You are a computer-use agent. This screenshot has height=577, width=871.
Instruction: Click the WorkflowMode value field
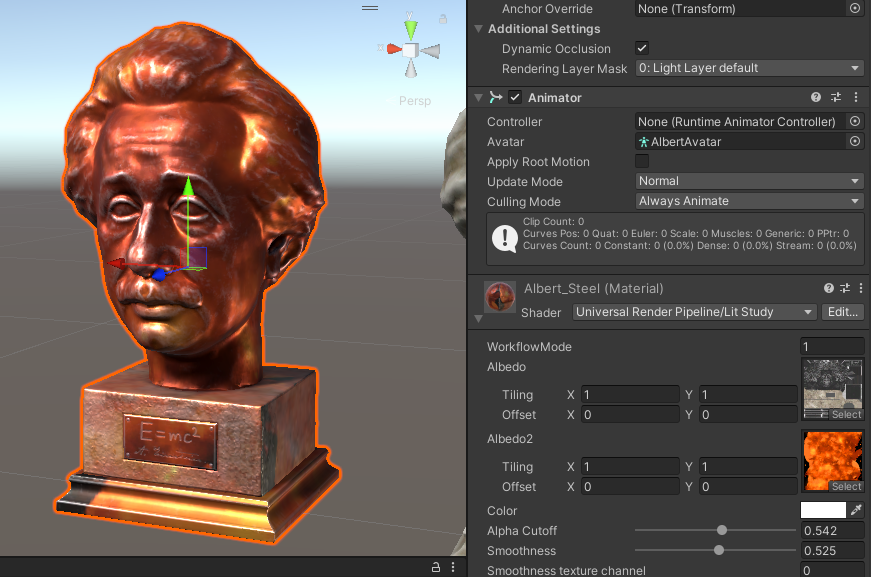[832, 347]
